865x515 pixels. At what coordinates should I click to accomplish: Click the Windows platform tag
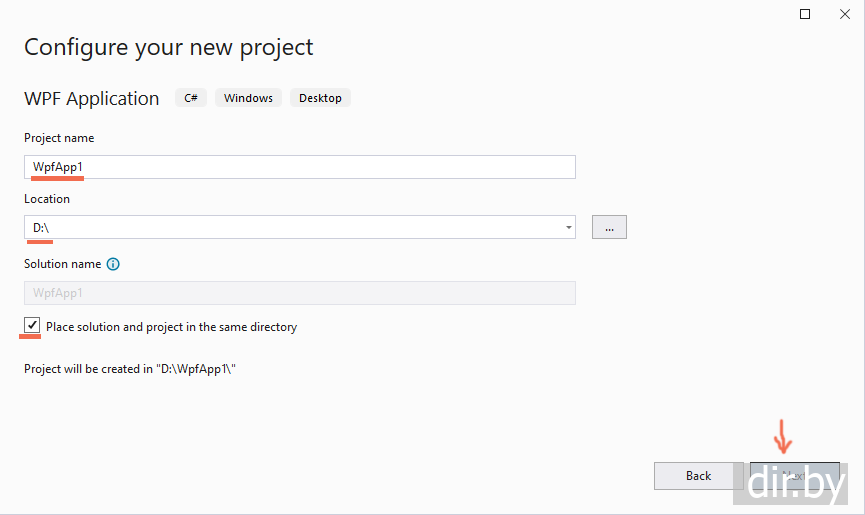pos(248,98)
